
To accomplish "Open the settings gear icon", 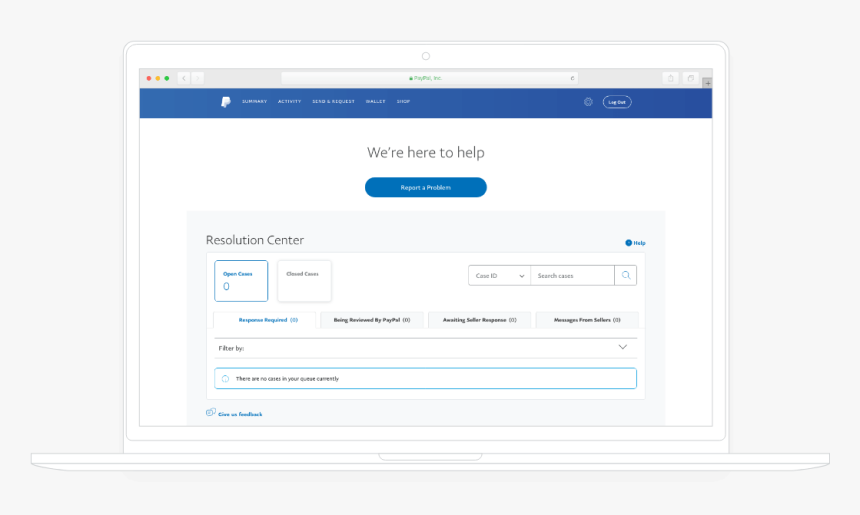I will pyautogui.click(x=588, y=102).
